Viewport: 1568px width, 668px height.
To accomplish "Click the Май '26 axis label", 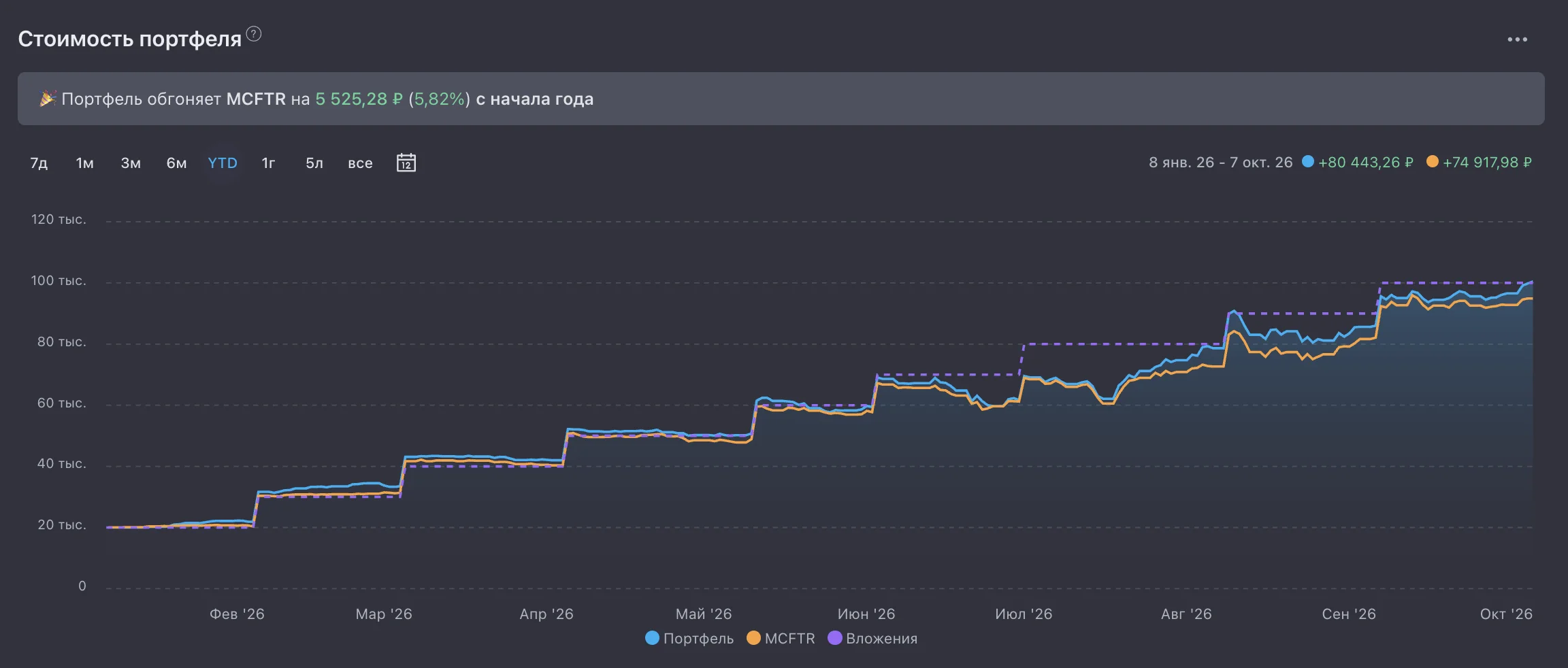I will (x=704, y=614).
